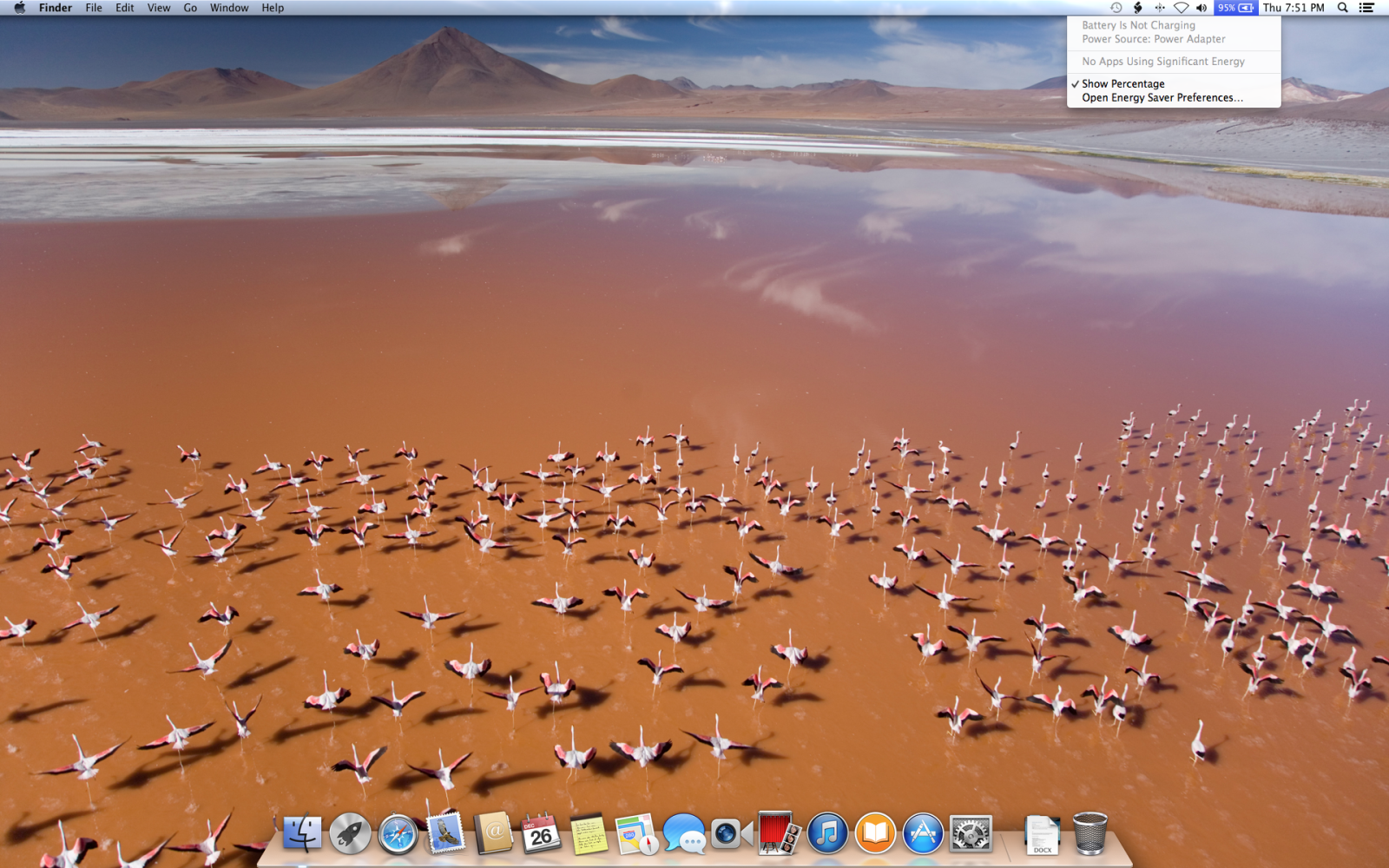1389x868 pixels.
Task: Open the Go menu
Action: tap(190, 8)
